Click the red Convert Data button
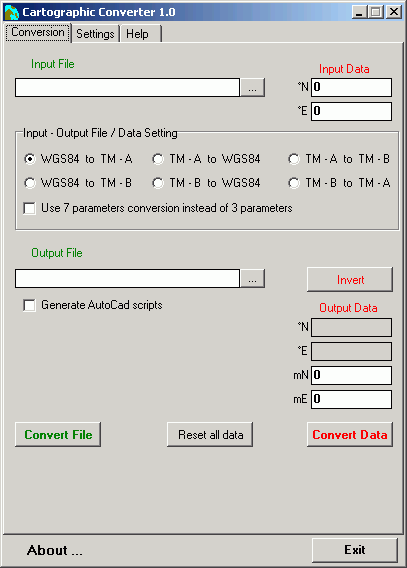Viewport: 407px width, 568px height. click(x=350, y=435)
